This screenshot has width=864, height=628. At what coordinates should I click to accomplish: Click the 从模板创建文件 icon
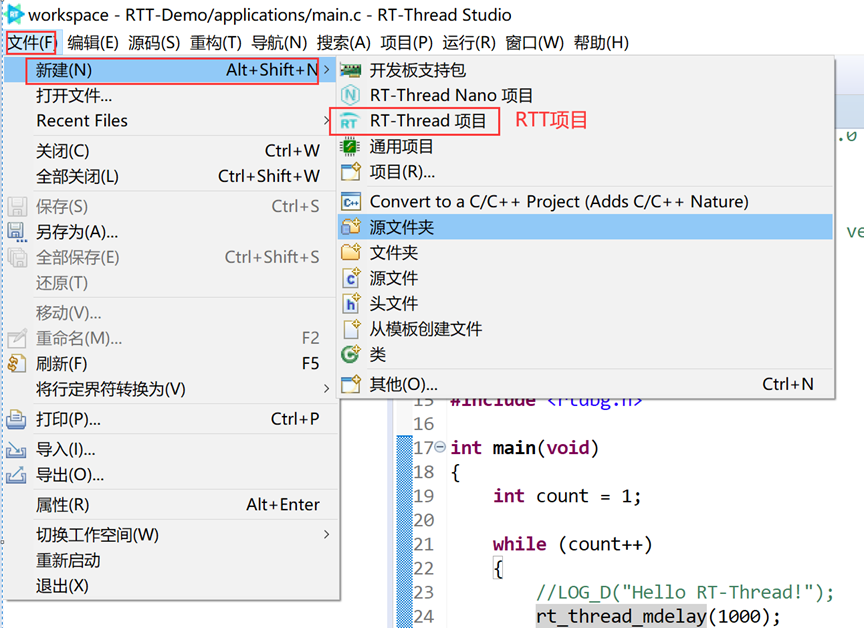[351, 329]
